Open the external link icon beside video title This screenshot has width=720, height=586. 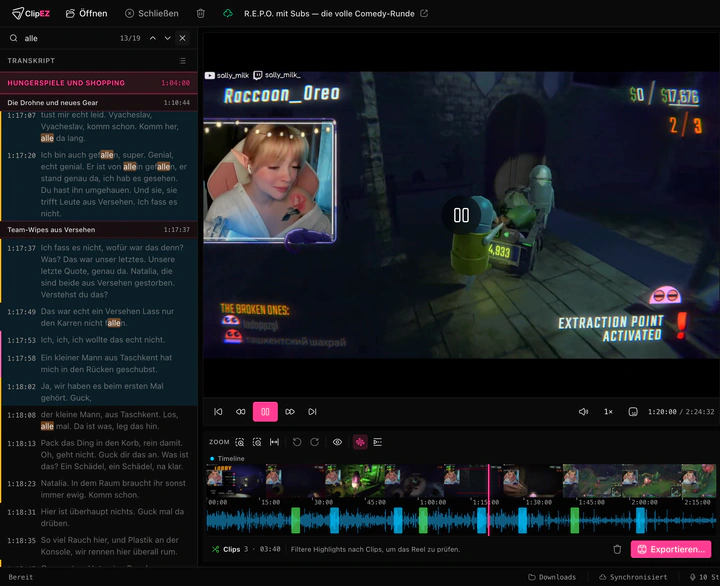pyautogui.click(x=424, y=13)
